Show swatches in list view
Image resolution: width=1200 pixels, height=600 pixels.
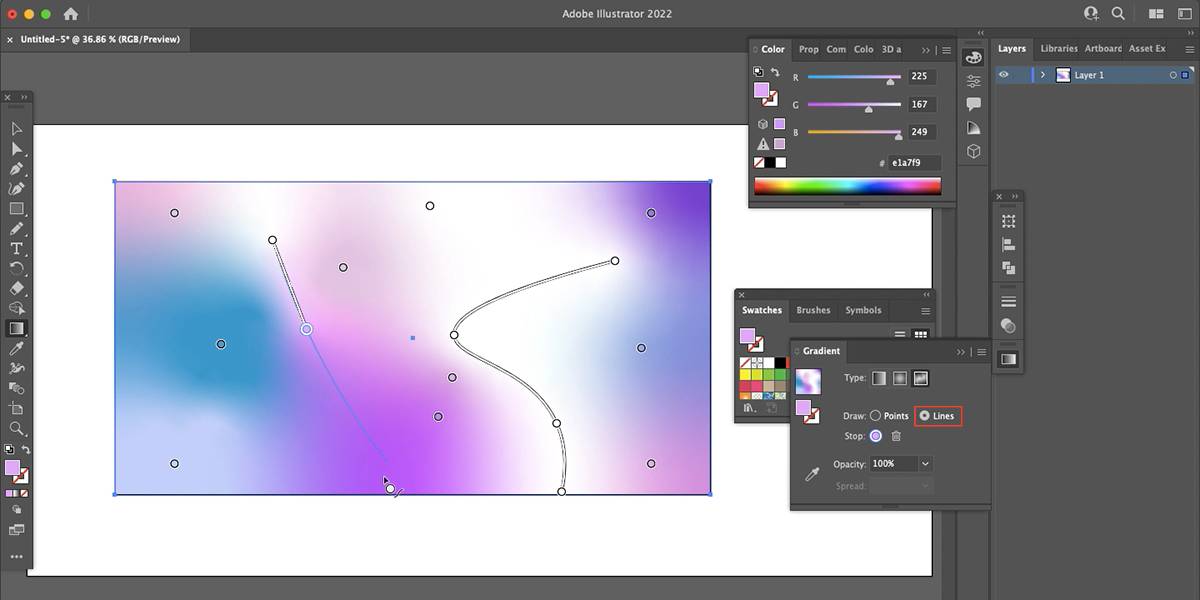pyautogui.click(x=900, y=336)
